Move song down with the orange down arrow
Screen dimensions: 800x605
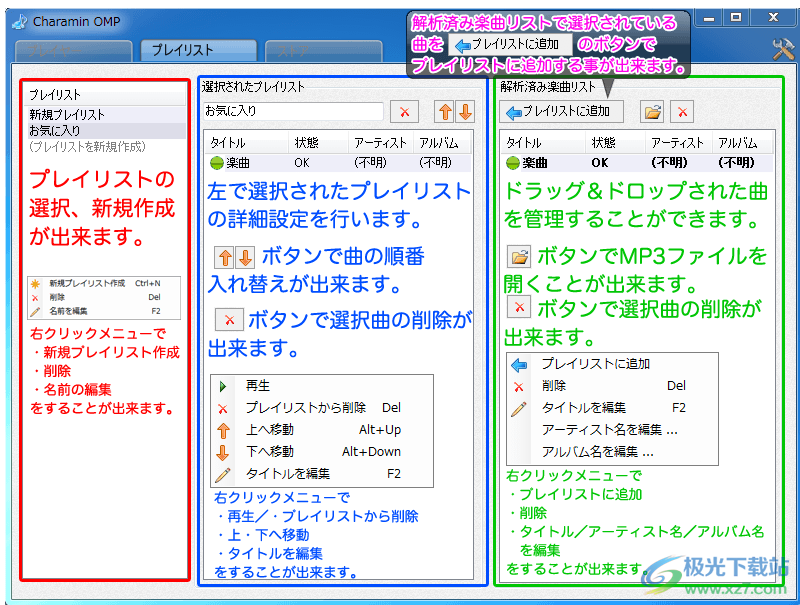pos(465,112)
